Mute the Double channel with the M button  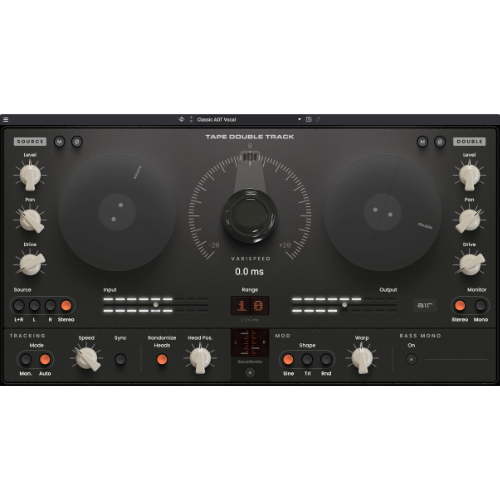(422, 142)
